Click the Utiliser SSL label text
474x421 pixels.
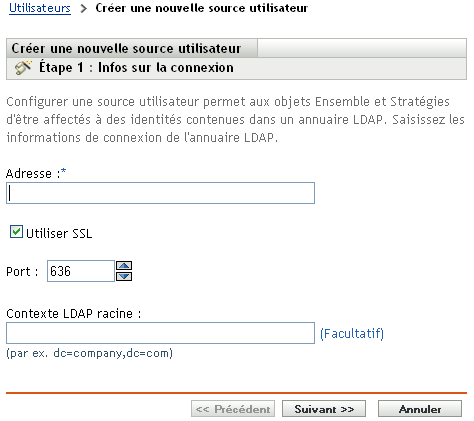pos(59,233)
